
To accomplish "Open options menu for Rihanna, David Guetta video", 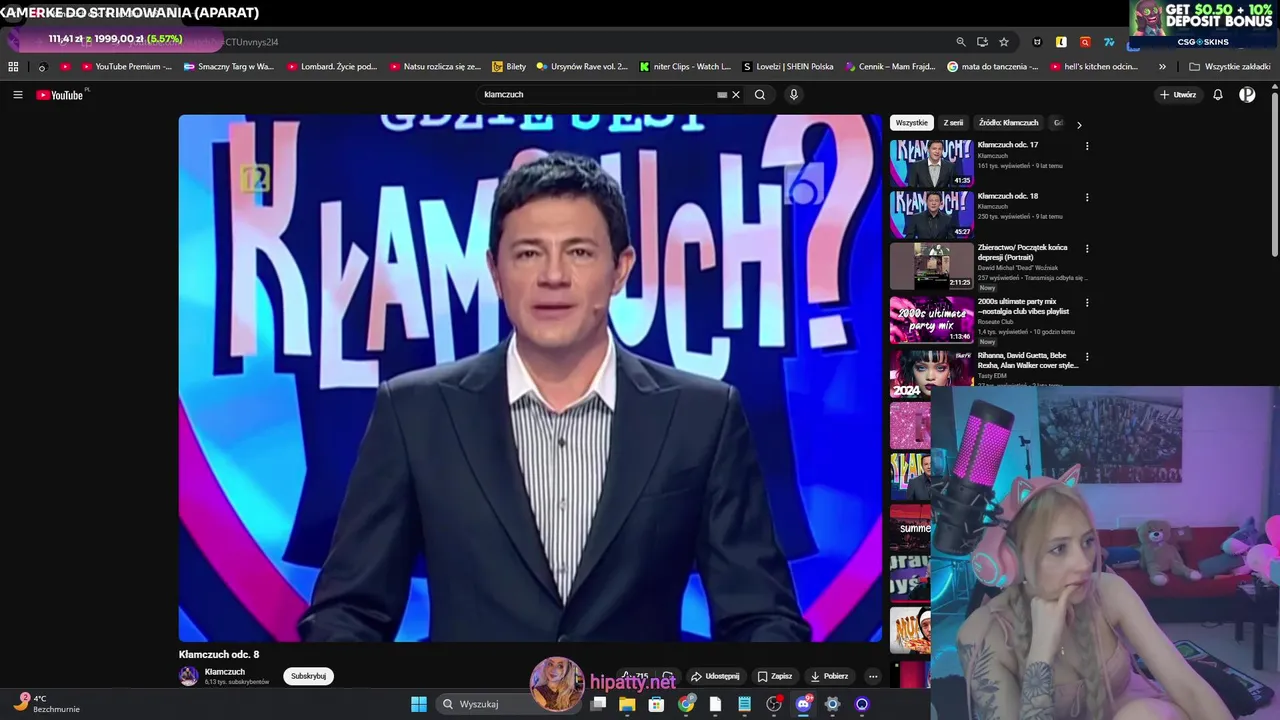I will (x=1087, y=356).
